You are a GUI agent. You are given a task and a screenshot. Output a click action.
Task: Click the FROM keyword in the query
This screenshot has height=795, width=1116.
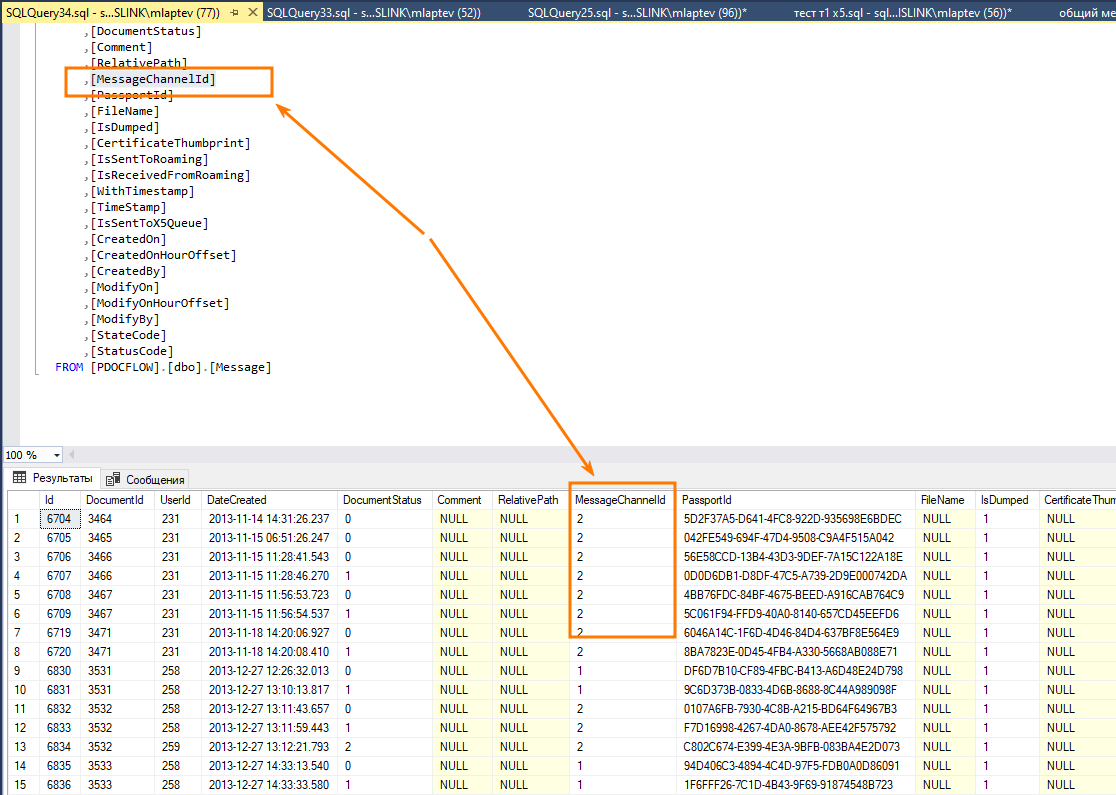(x=69, y=367)
